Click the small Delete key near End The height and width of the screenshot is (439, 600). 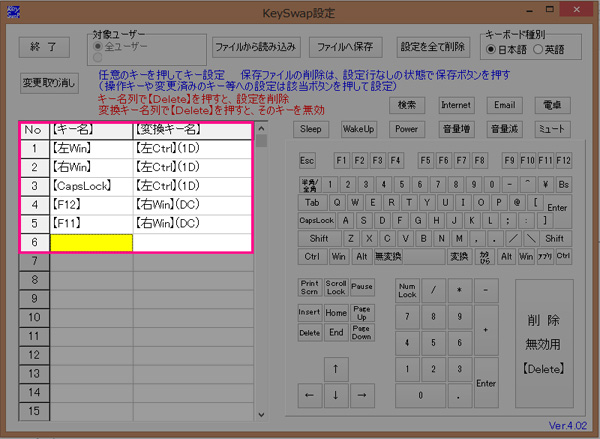pos(310,333)
